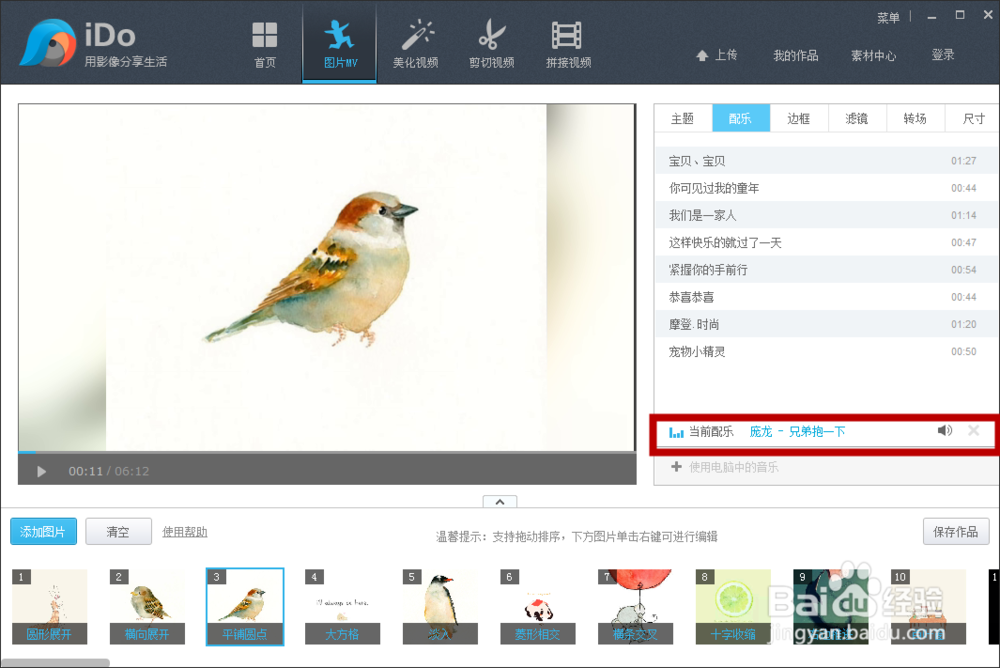Select the song 这样快乐的就过了一天
Screen dimensions: 1000x668
(827, 242)
